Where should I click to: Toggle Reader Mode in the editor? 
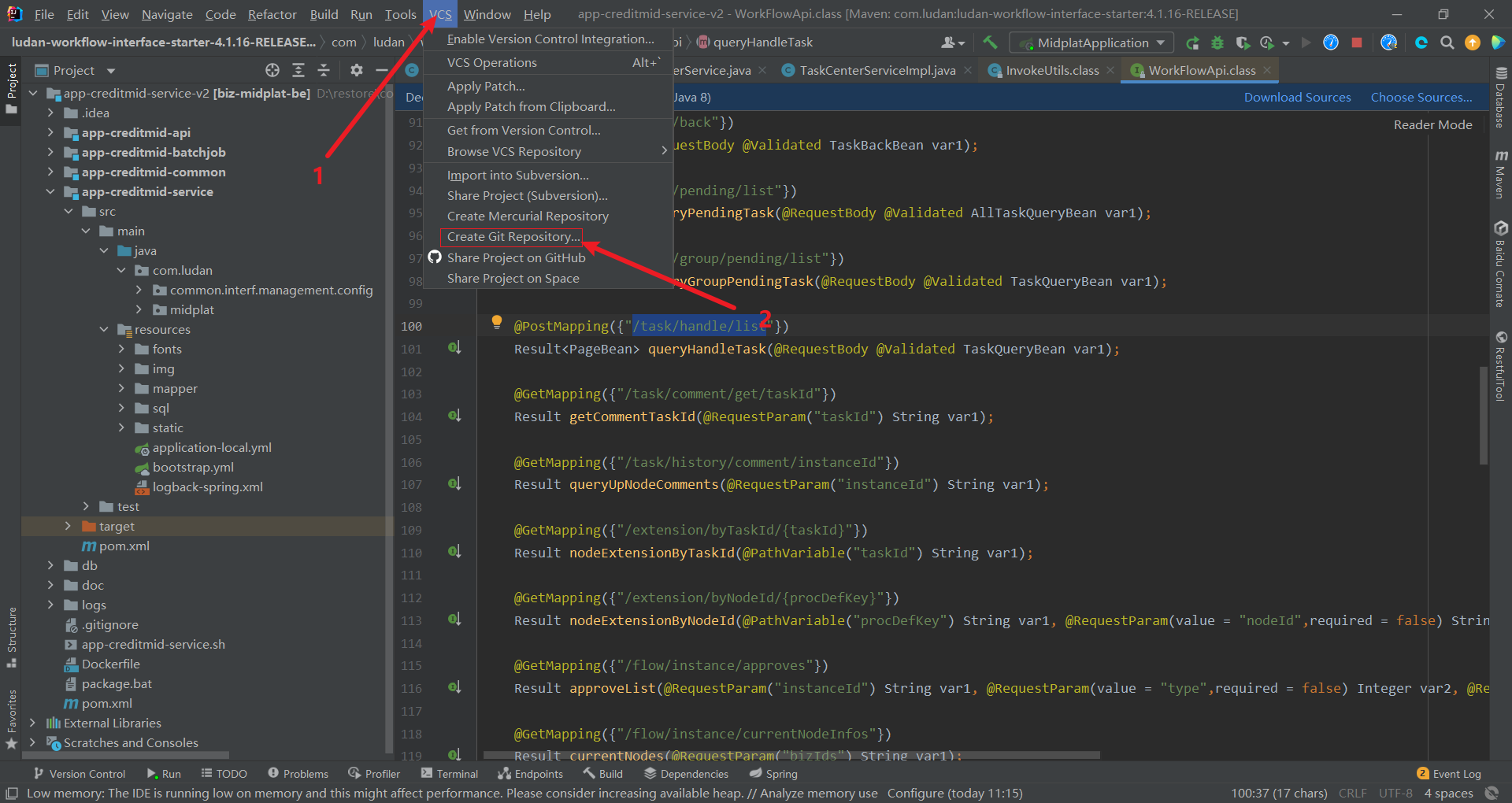(1432, 124)
